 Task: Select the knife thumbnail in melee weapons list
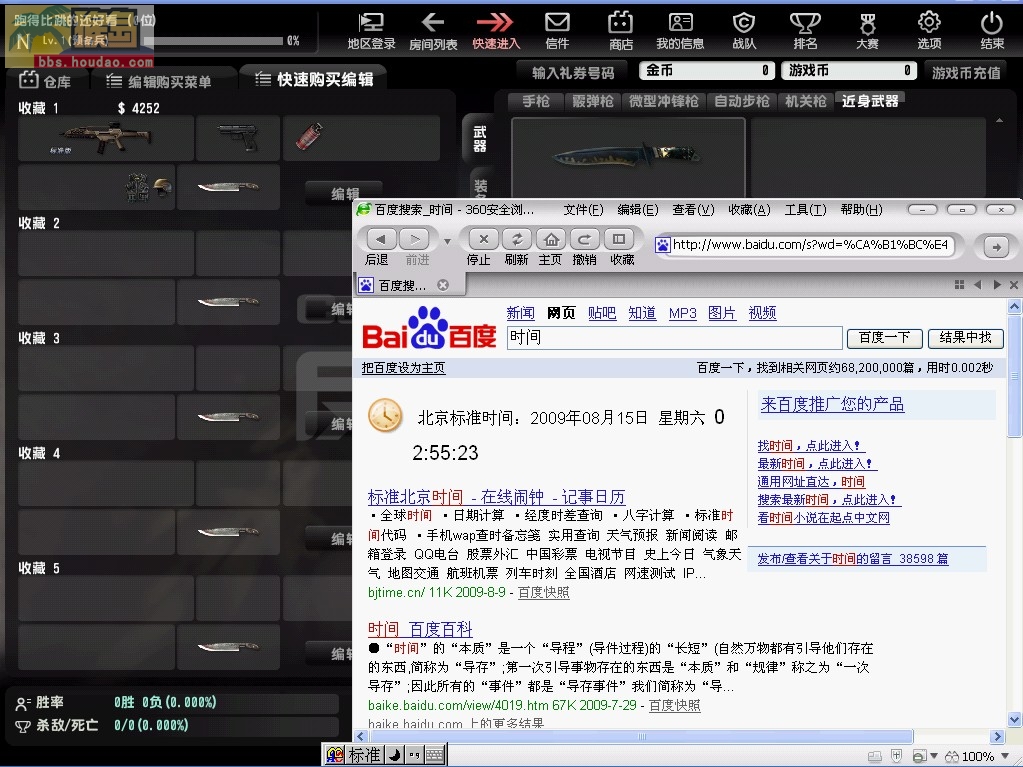tap(628, 157)
